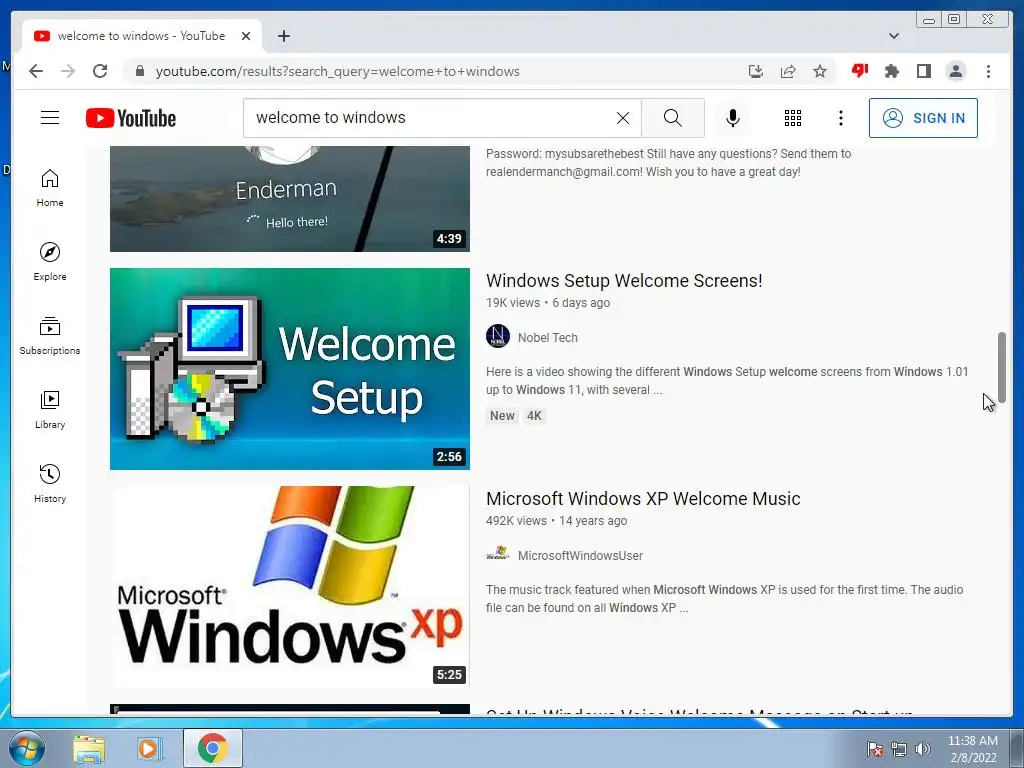The height and width of the screenshot is (768, 1024).
Task: Open the YouTube apps grid
Action: [x=793, y=118]
